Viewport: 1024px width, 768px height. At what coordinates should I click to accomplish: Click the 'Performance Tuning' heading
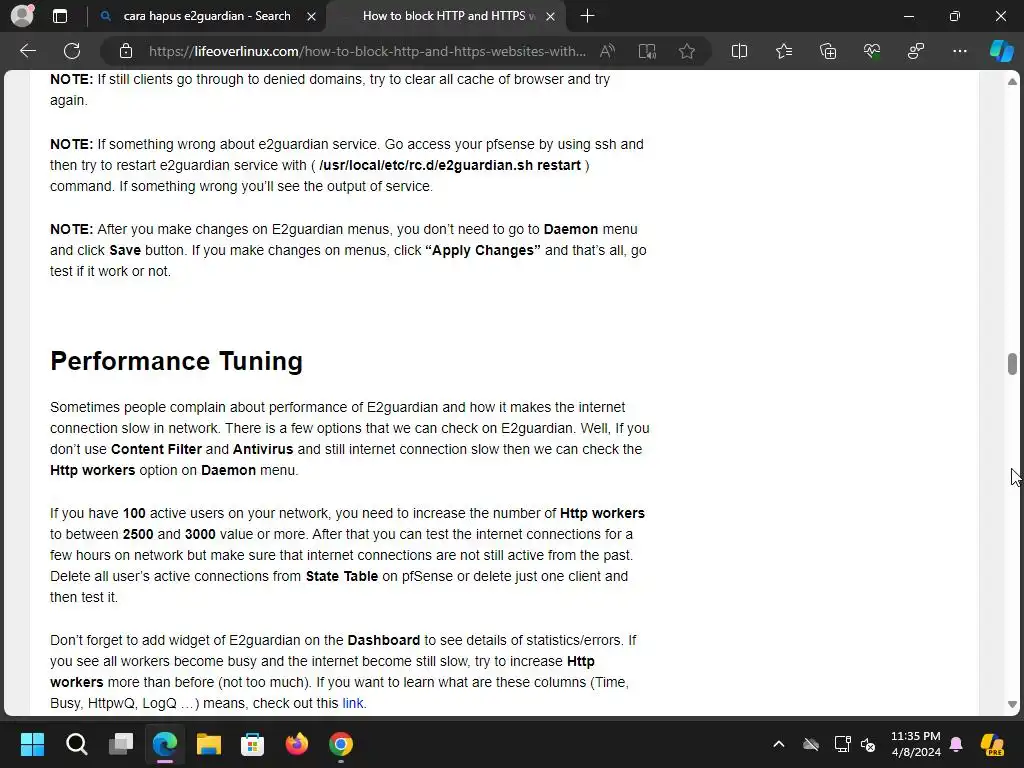pyautogui.click(x=176, y=361)
